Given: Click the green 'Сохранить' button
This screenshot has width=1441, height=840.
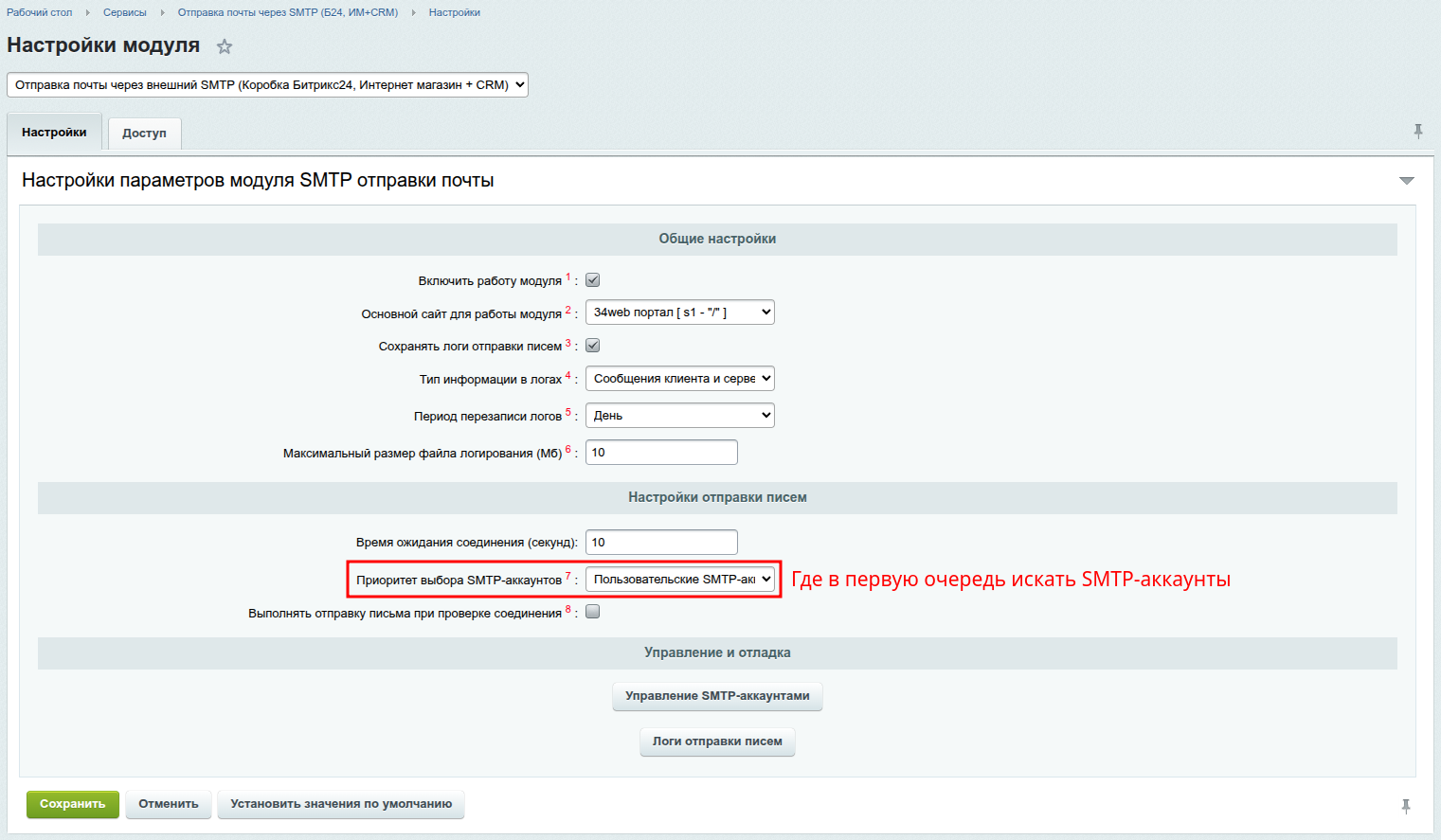Looking at the screenshot, I should point(73,804).
